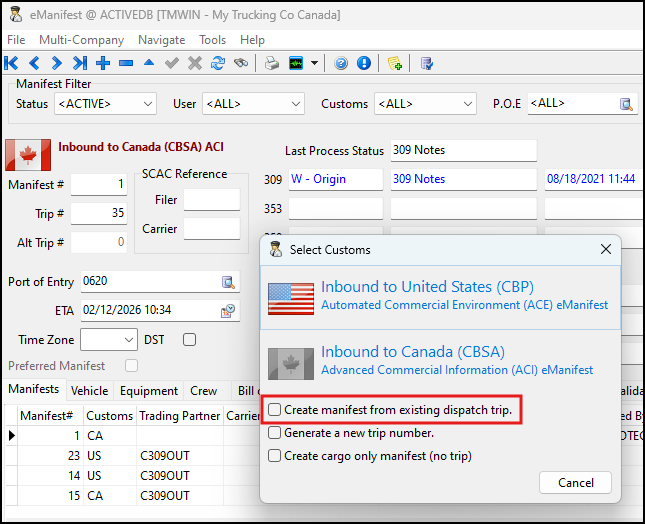Open the question mark help icon
Viewport: 645px width, 524px height.
pos(341,63)
